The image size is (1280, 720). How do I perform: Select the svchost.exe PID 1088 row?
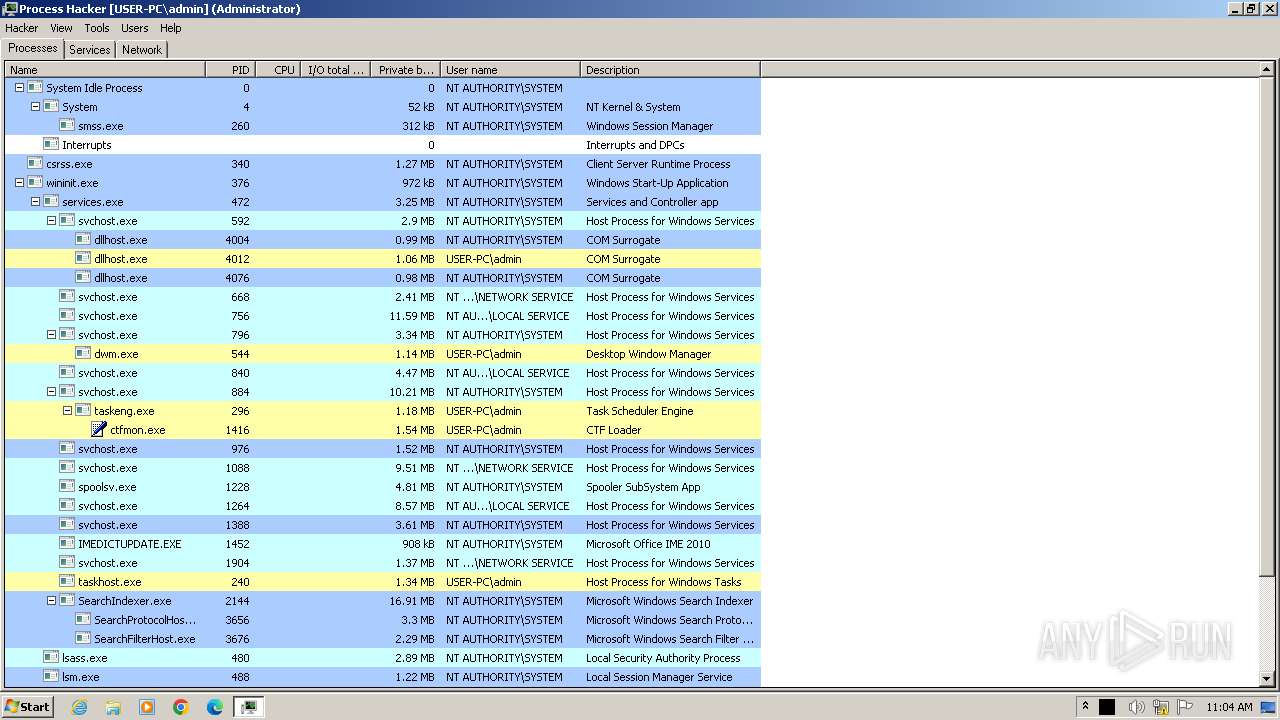tap(383, 468)
